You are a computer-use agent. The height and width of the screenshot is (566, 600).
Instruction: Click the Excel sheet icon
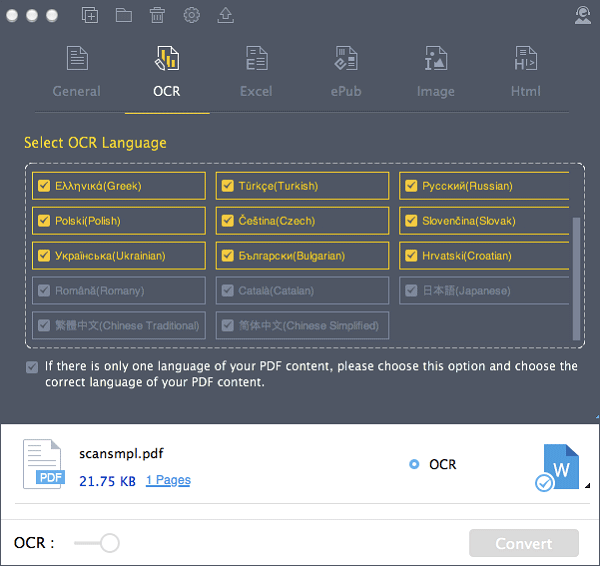[256, 58]
